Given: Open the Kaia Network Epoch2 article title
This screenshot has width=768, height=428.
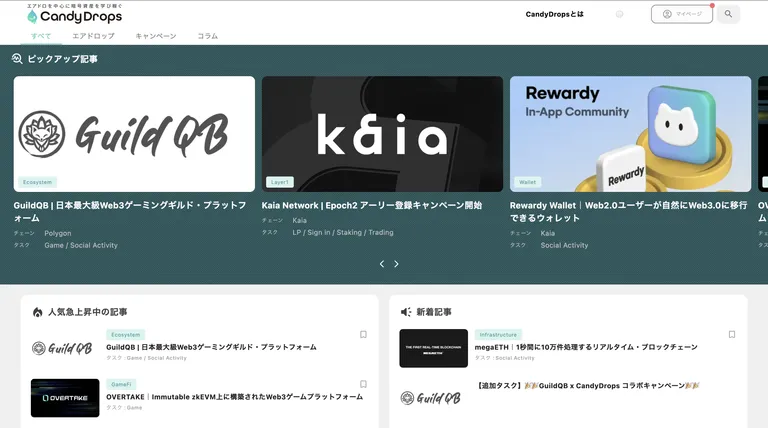Looking at the screenshot, I should coord(372,206).
